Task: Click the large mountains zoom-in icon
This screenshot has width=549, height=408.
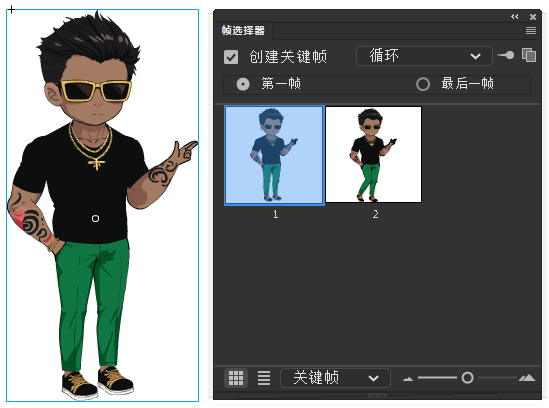Action: coord(527,378)
